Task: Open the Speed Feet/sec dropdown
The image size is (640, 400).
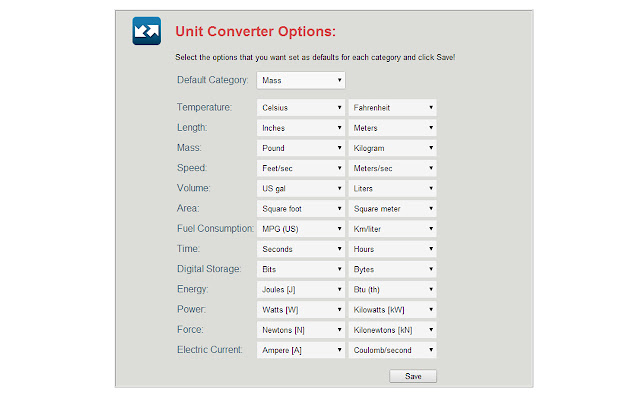Action: tap(301, 169)
